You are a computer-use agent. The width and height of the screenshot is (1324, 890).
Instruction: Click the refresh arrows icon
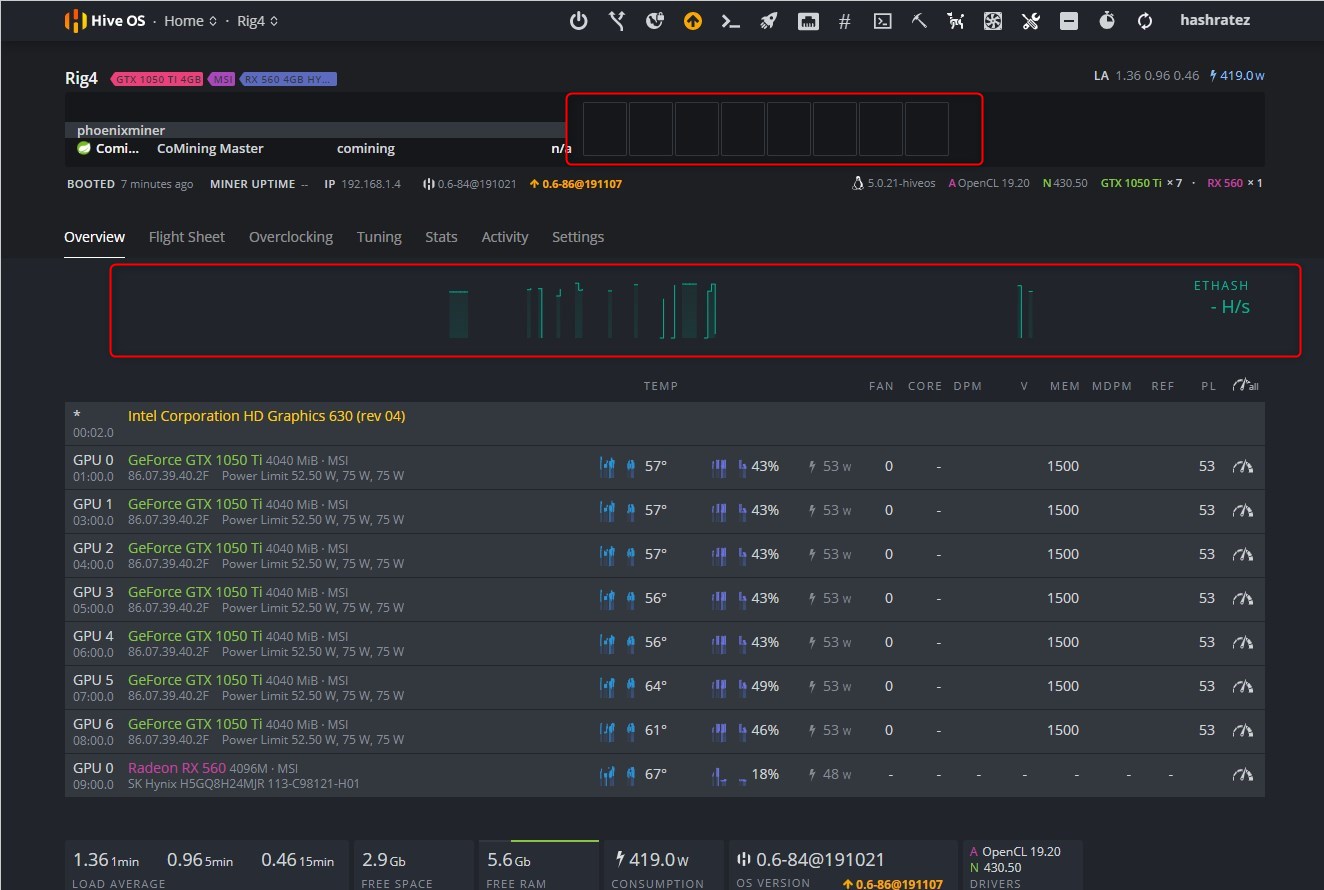(1145, 21)
